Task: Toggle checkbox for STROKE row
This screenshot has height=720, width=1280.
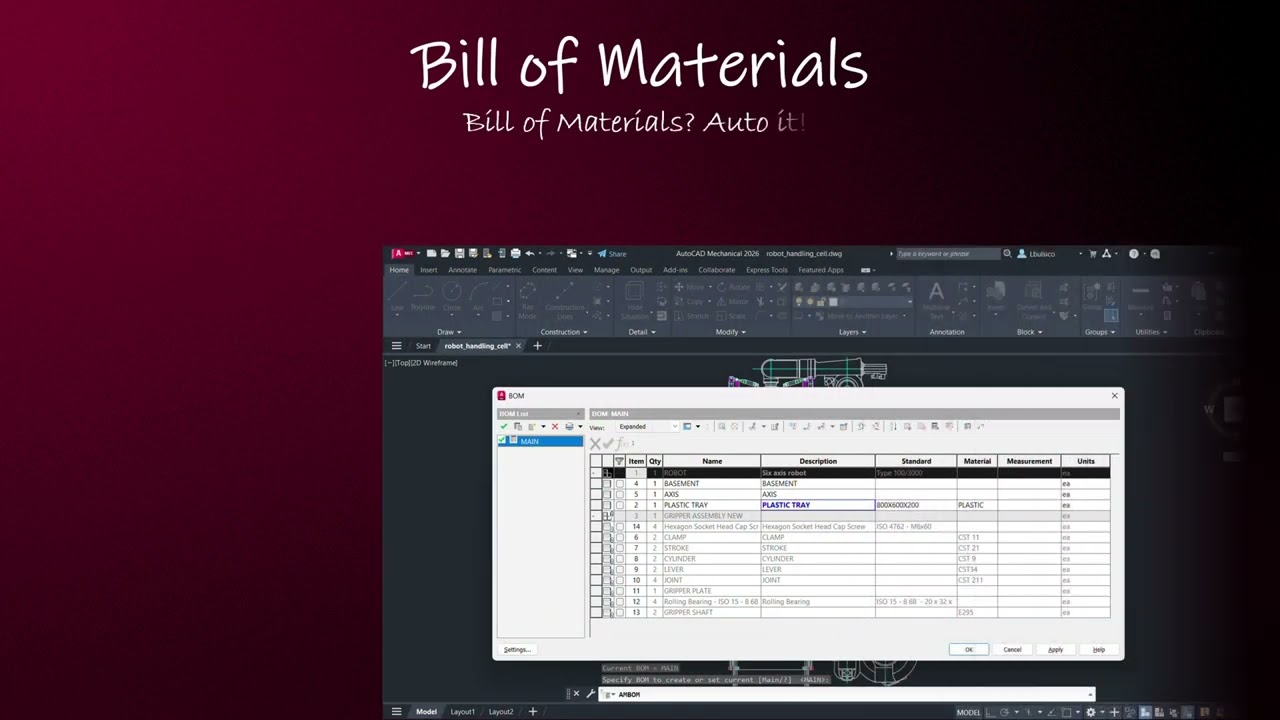Action: (x=620, y=548)
